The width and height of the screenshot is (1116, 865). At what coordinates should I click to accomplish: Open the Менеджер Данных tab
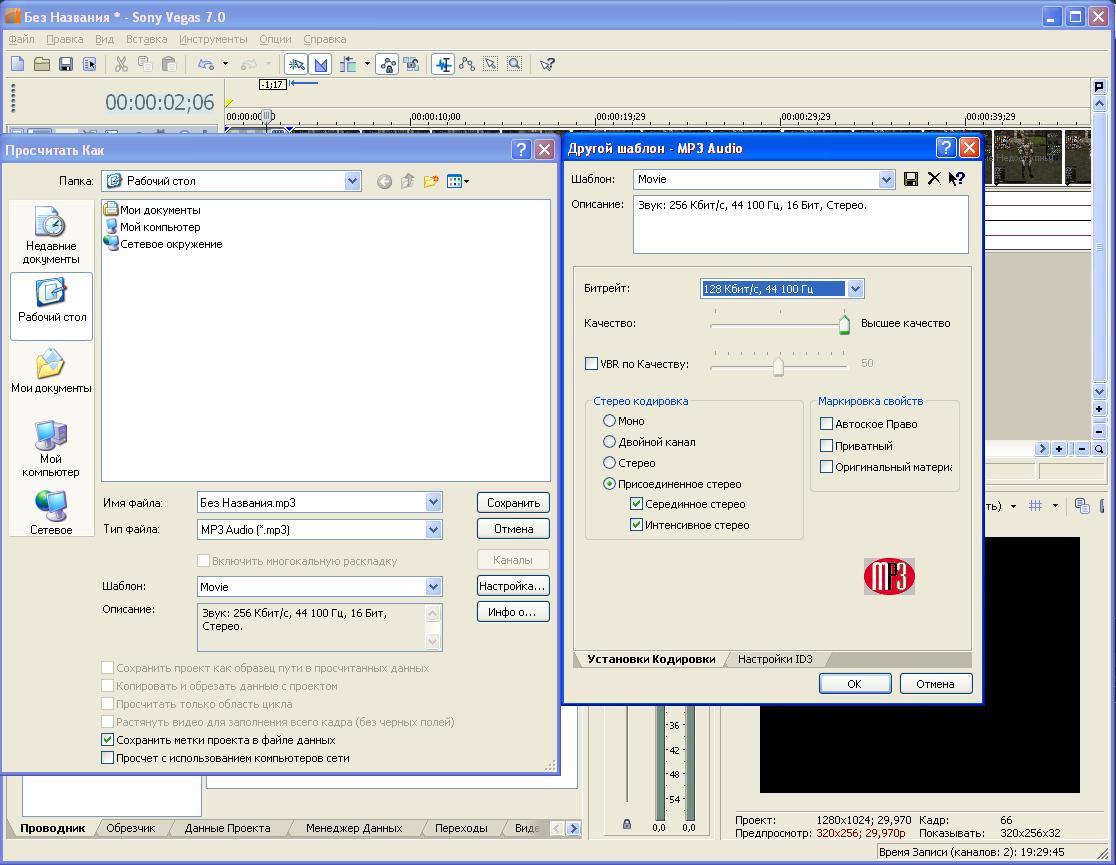[x=354, y=828]
